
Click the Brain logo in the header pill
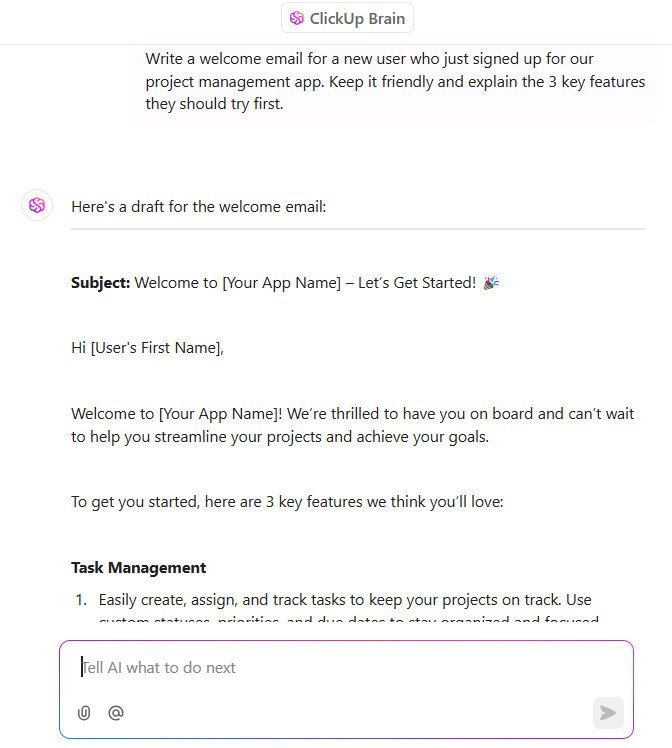tap(297, 18)
